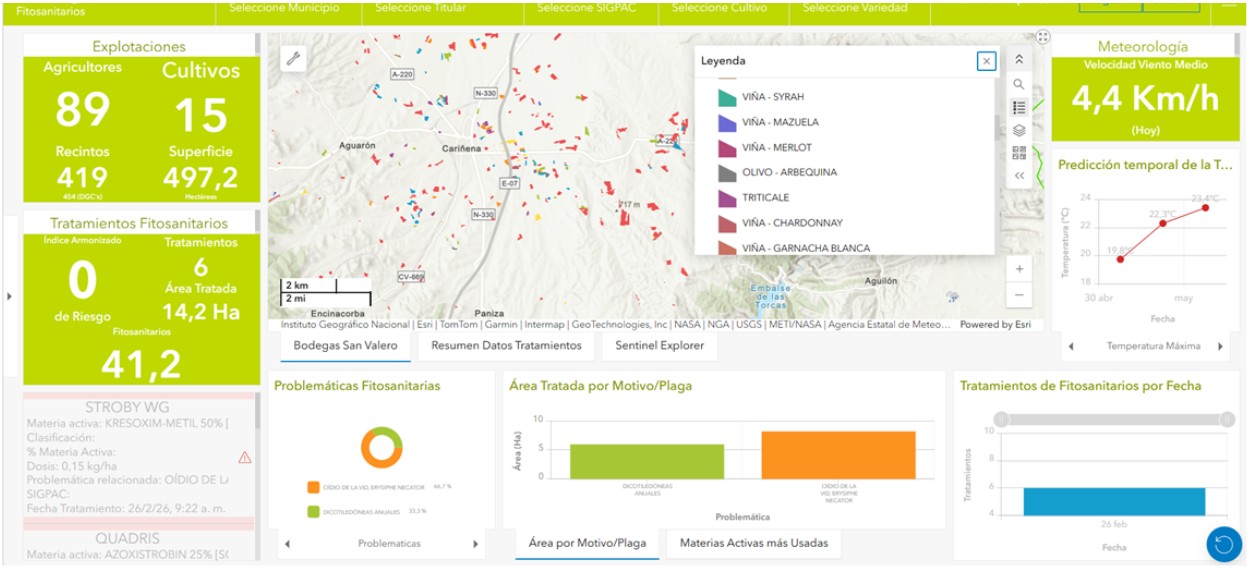Collapse map toolbar with double up chevron
The image size is (1256, 582).
click(1019, 60)
